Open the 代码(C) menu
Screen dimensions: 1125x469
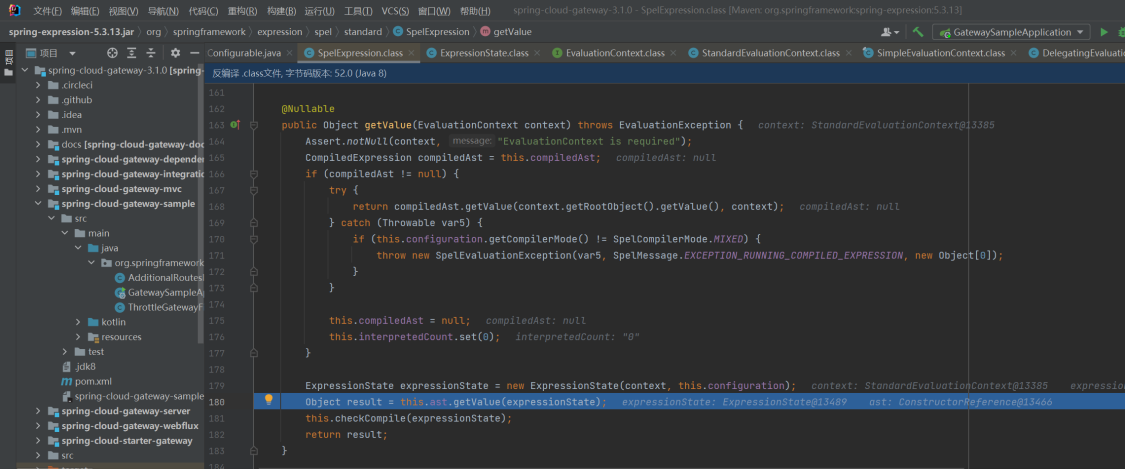(204, 11)
